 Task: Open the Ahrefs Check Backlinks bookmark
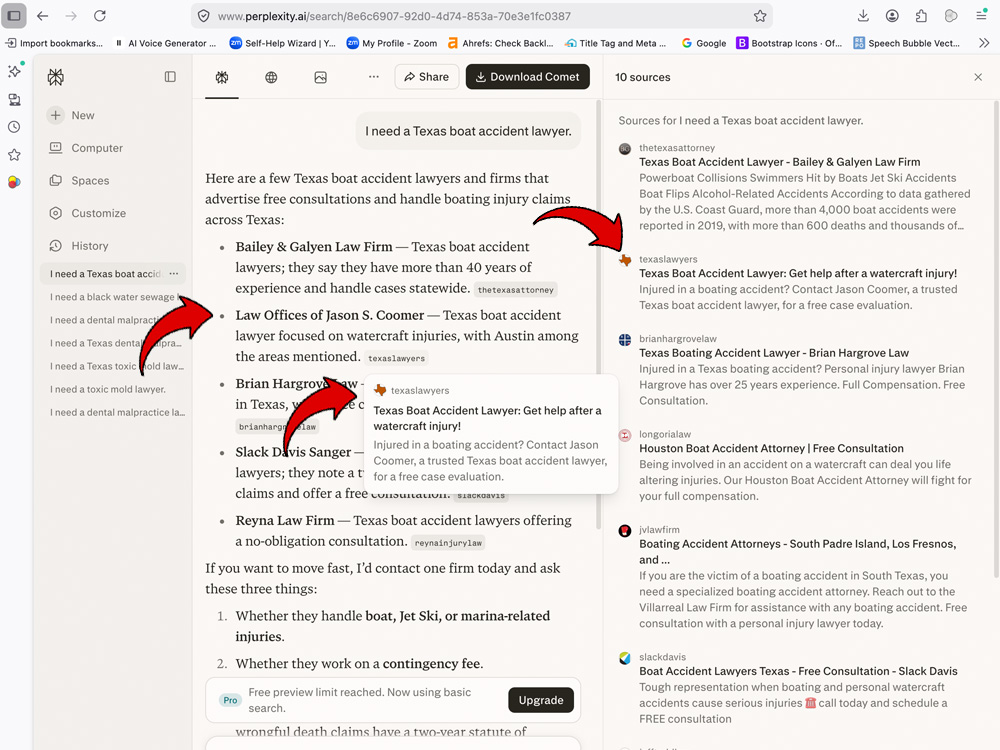coord(500,43)
